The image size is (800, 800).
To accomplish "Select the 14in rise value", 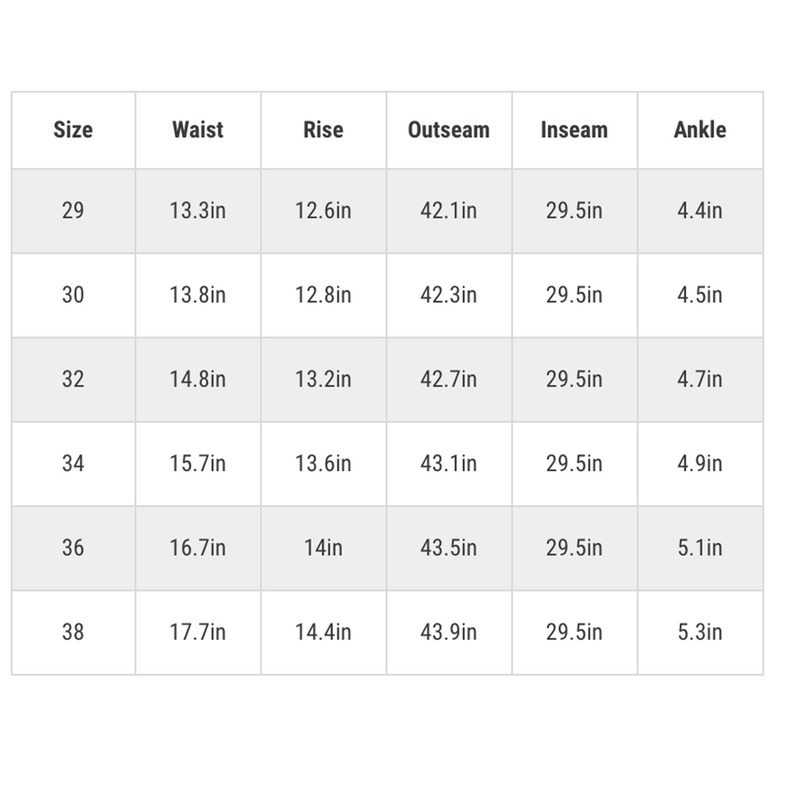I will (x=323, y=548).
